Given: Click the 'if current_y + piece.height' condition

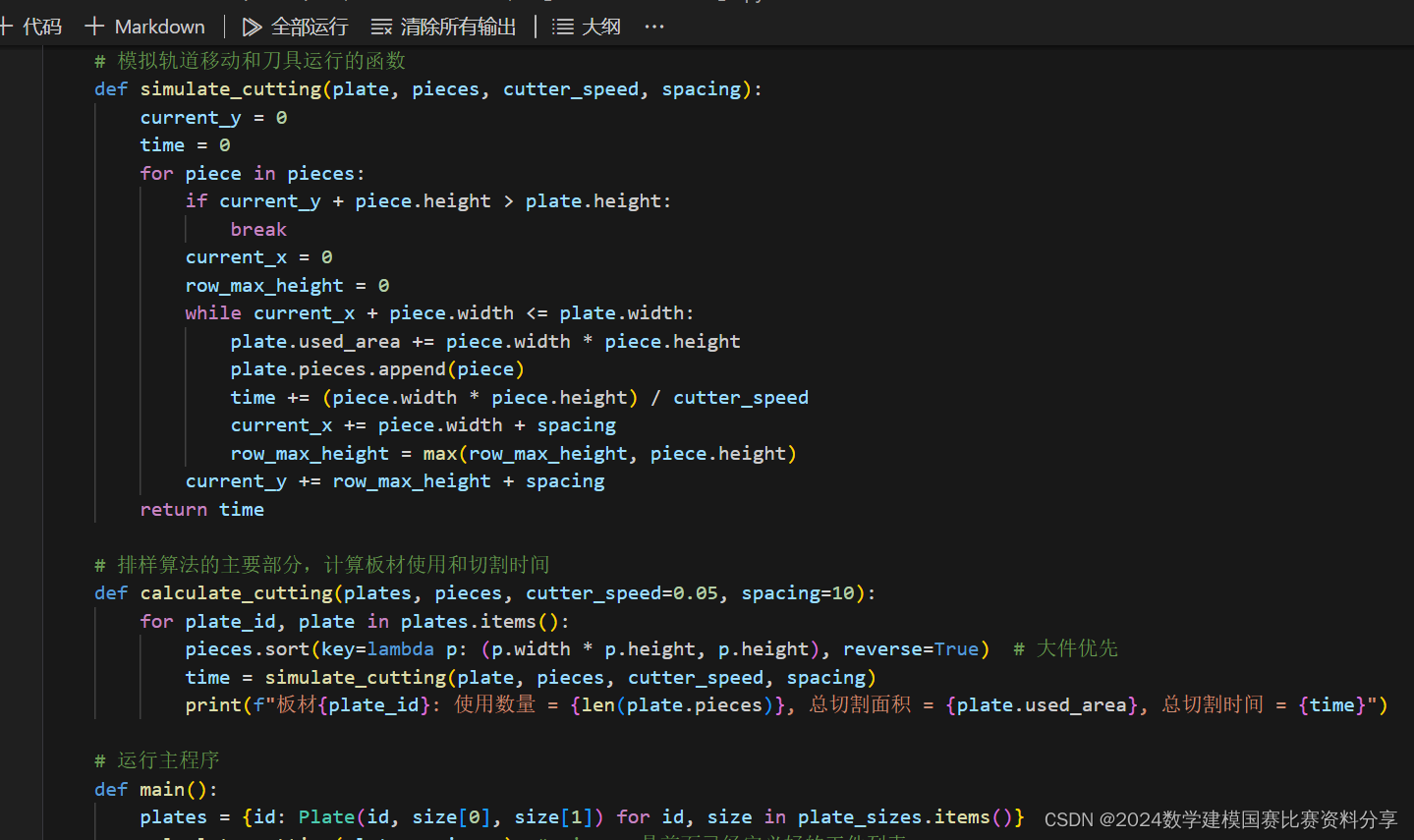Looking at the screenshot, I should pyautogui.click(x=428, y=201).
